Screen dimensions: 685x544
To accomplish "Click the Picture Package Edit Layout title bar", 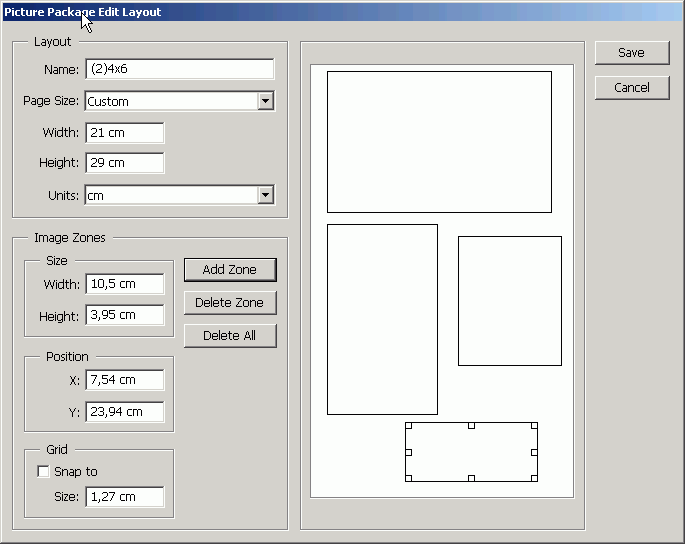I will pyautogui.click(x=342, y=12).
